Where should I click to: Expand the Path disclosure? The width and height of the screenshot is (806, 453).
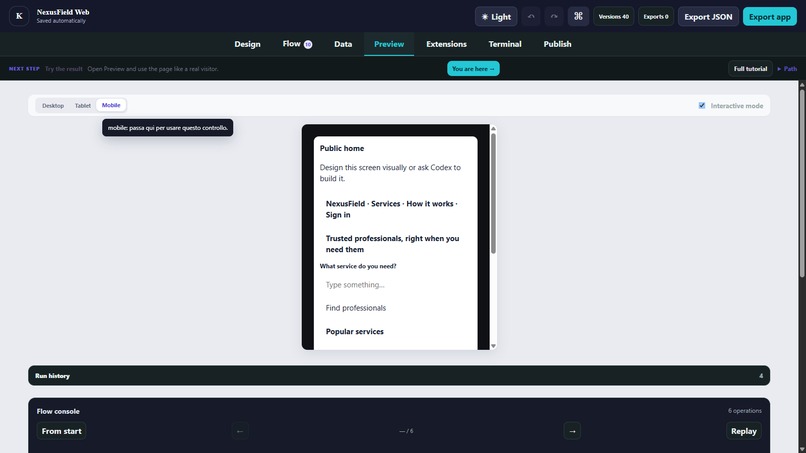point(787,68)
